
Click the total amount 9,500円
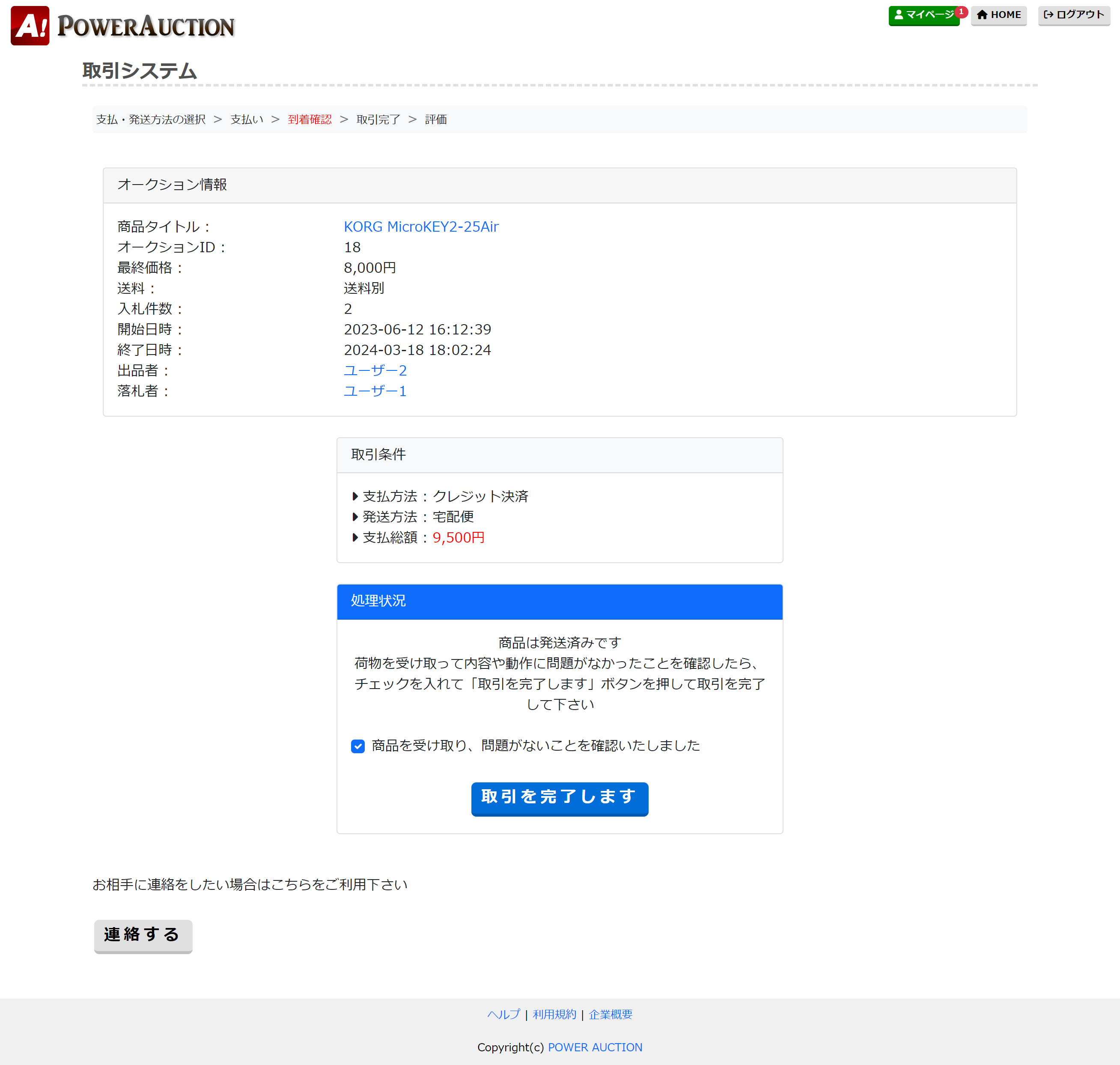coord(459,537)
